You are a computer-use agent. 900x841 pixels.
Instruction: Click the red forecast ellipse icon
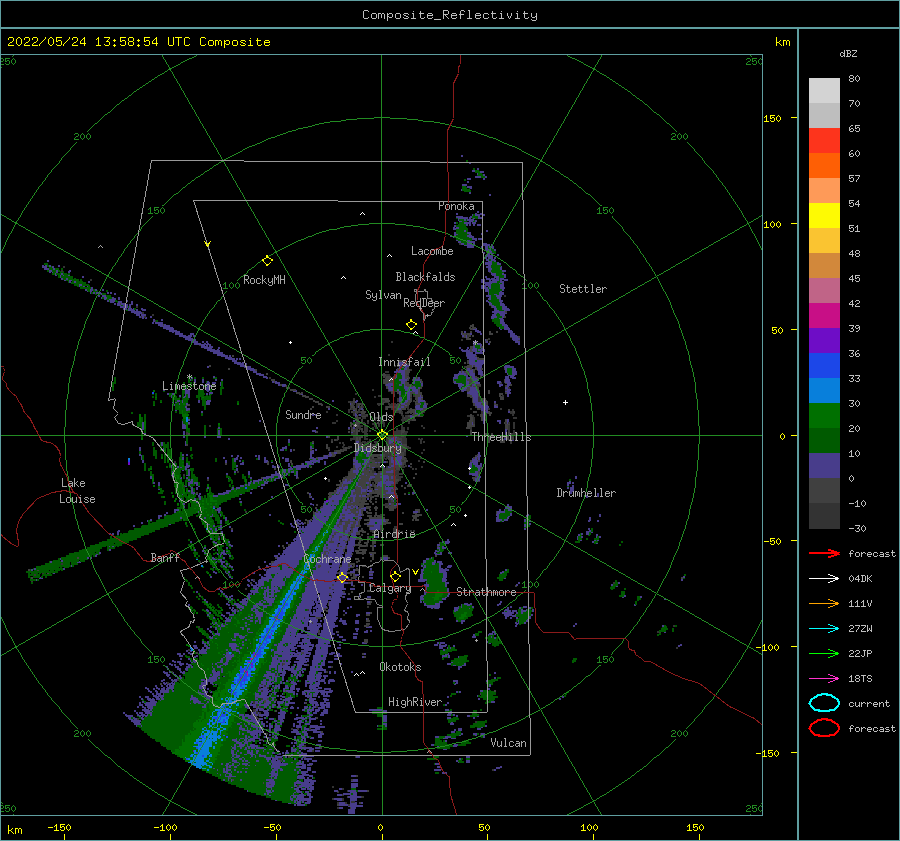pyautogui.click(x=824, y=728)
